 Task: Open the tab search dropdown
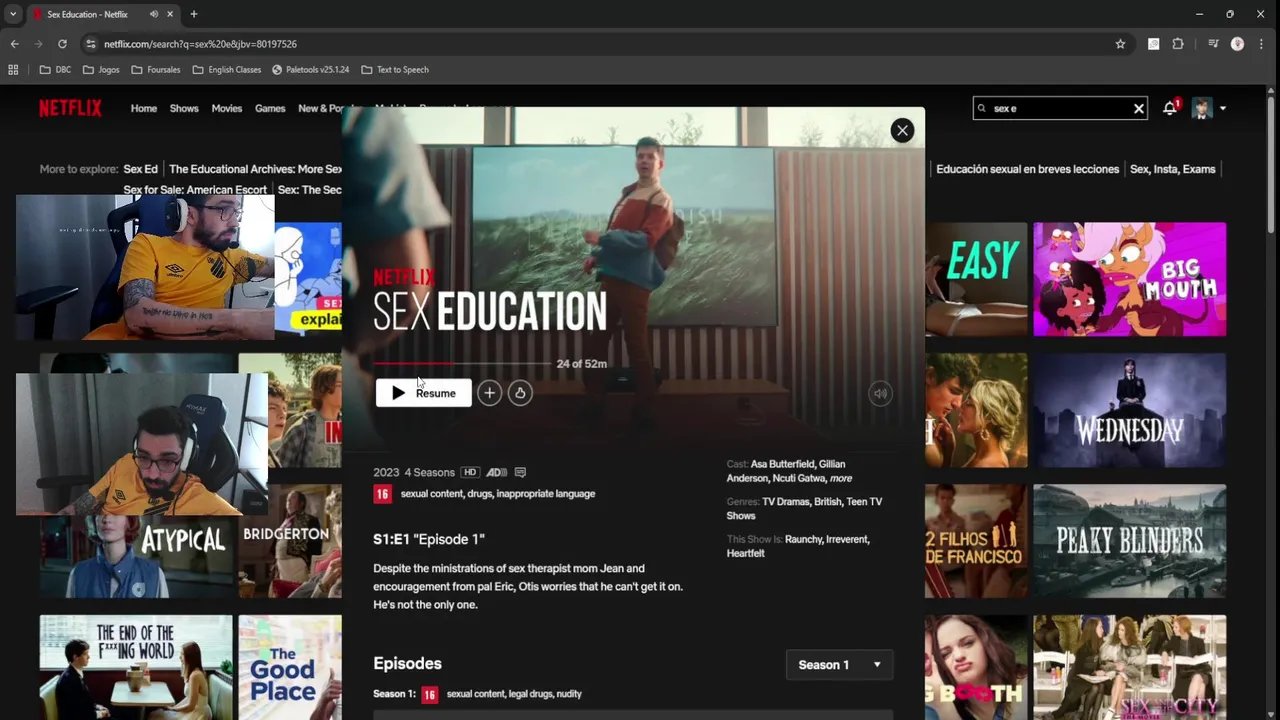12,14
